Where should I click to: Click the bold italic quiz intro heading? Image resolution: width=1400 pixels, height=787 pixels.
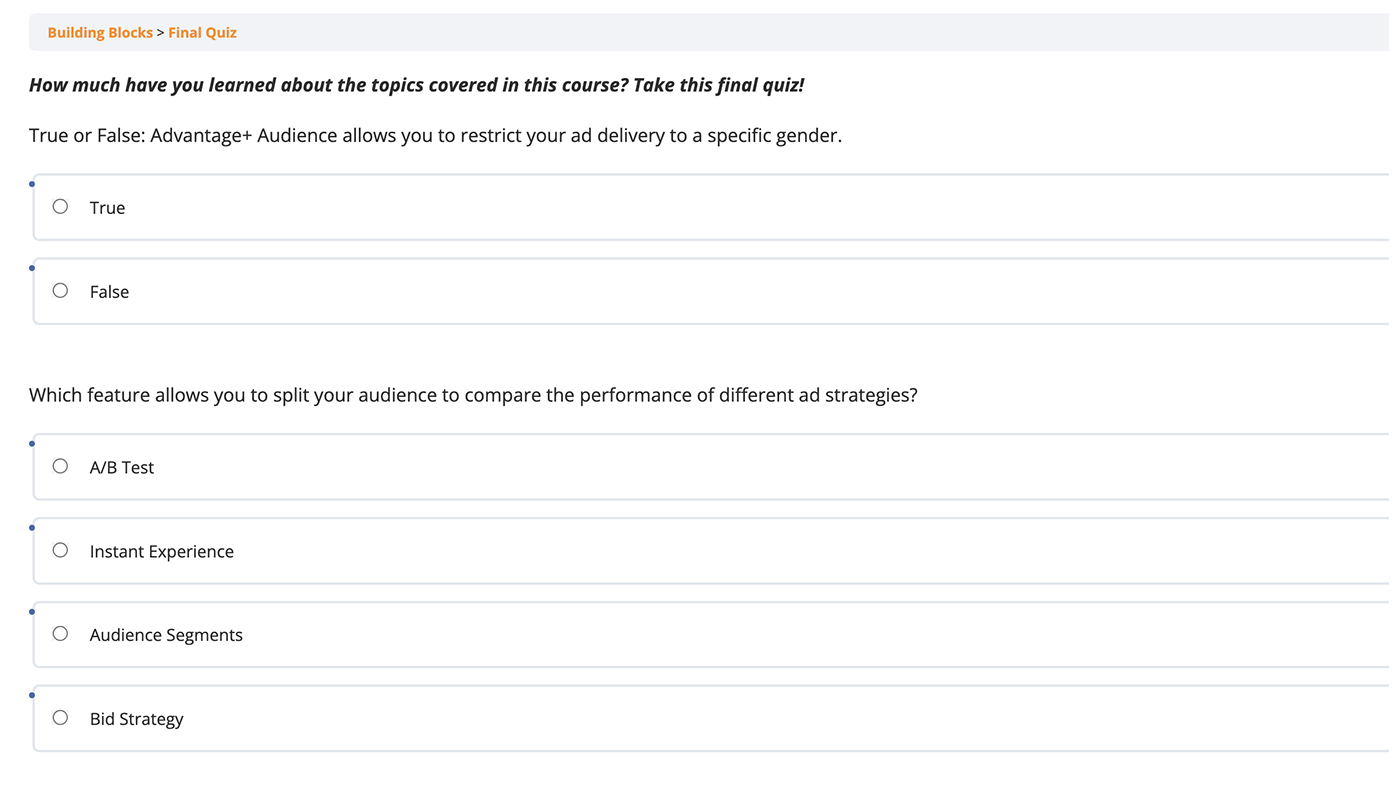(416, 85)
